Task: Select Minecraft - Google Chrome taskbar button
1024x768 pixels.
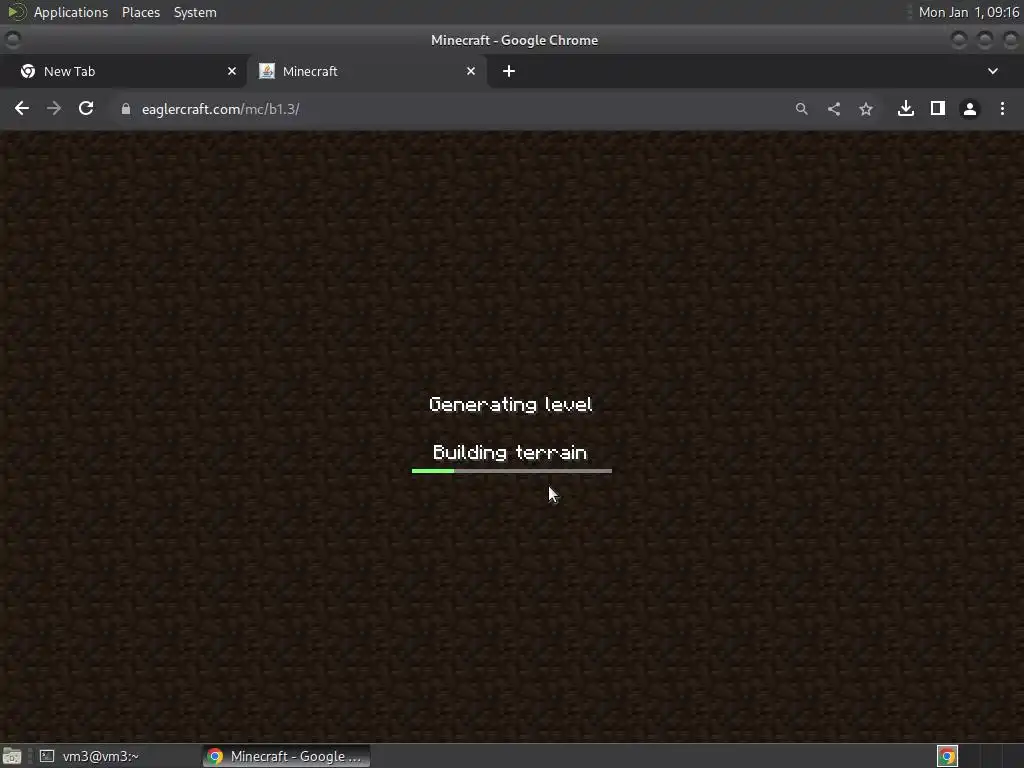Action: (287, 756)
